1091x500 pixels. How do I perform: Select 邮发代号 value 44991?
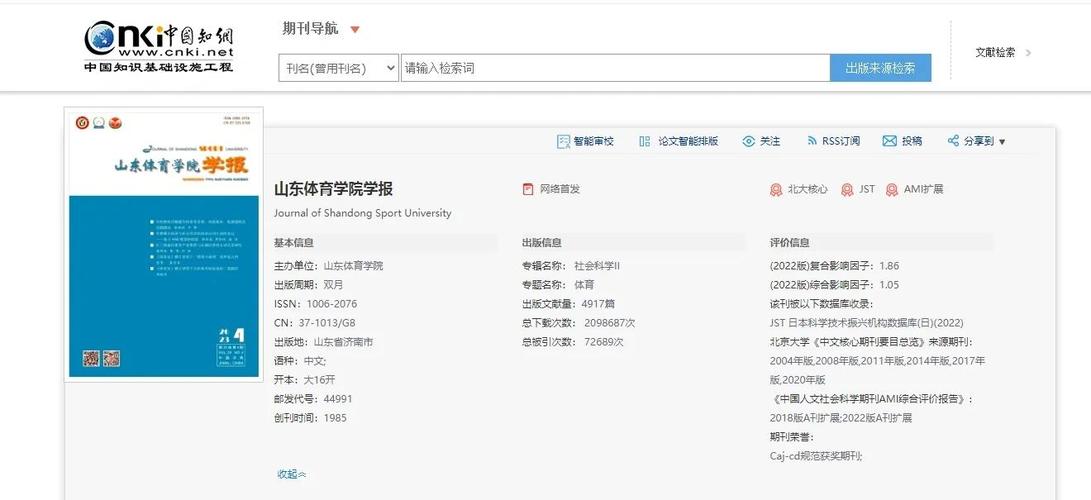338,399
